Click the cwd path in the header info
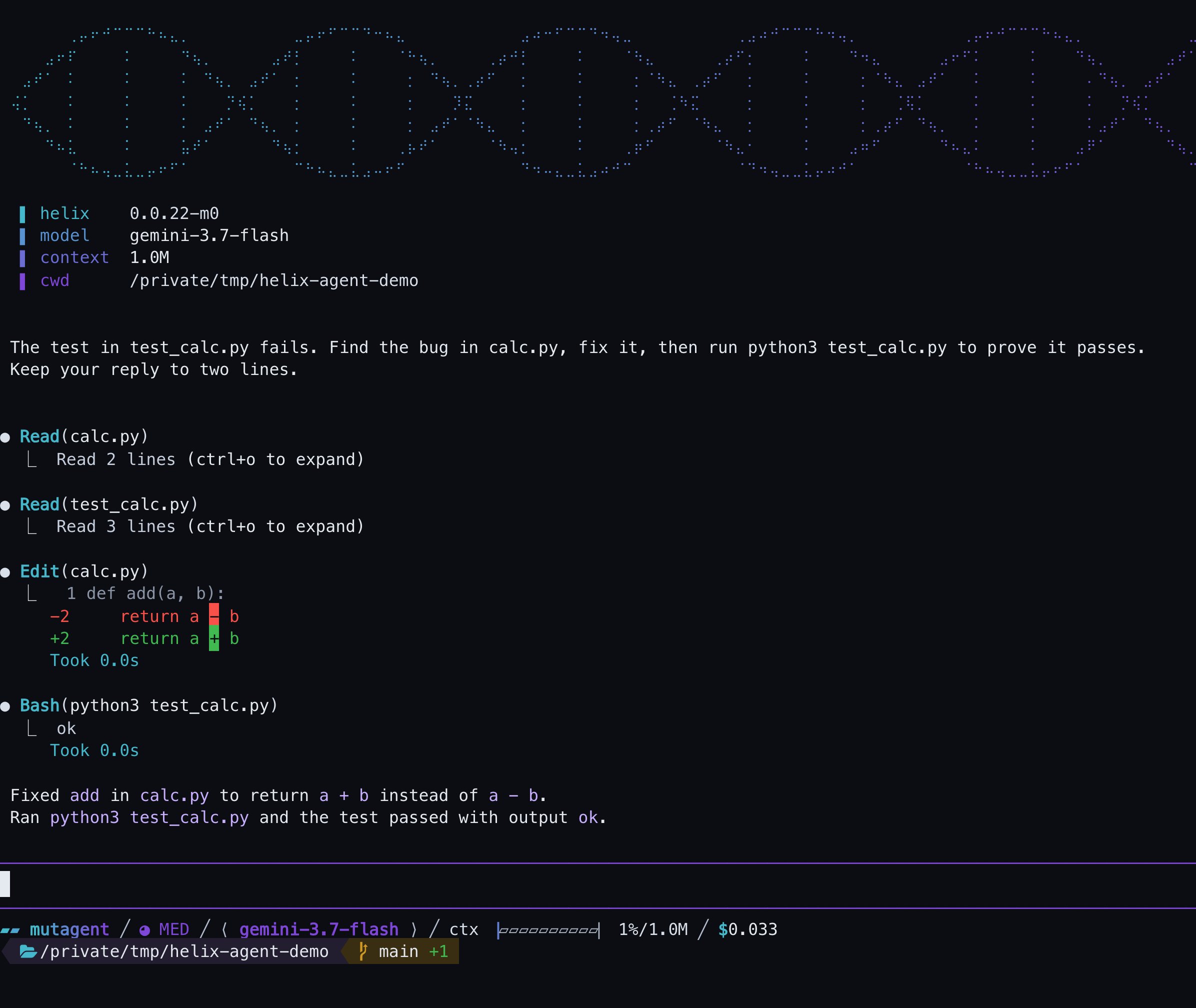1196x1008 pixels. pyautogui.click(x=273, y=281)
